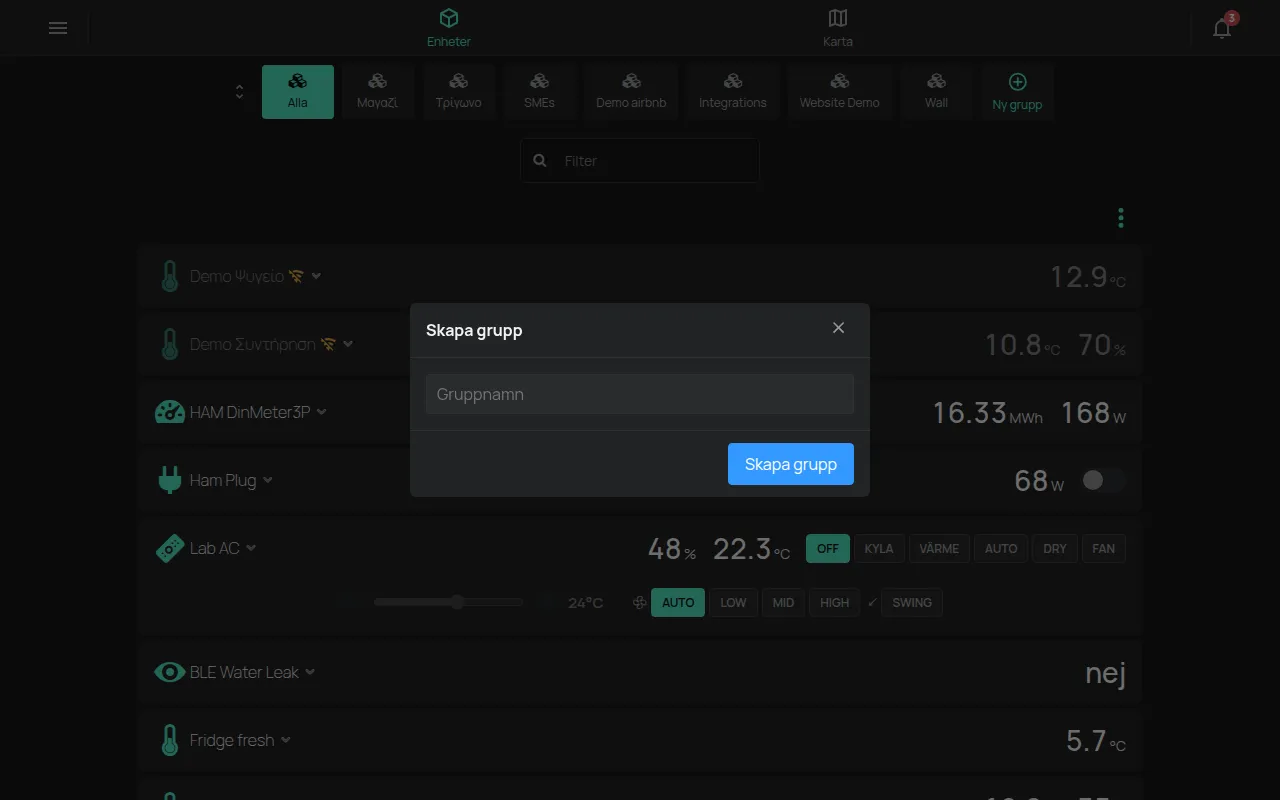The width and height of the screenshot is (1280, 800).
Task: Expand the BLE Water Leak chevron
Action: coord(310,672)
